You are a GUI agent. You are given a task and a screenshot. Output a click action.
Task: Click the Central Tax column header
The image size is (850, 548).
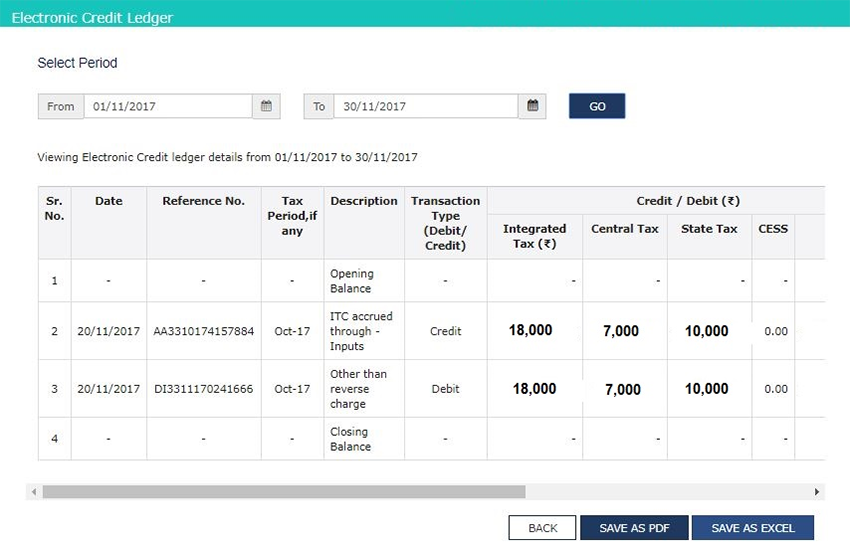click(624, 229)
